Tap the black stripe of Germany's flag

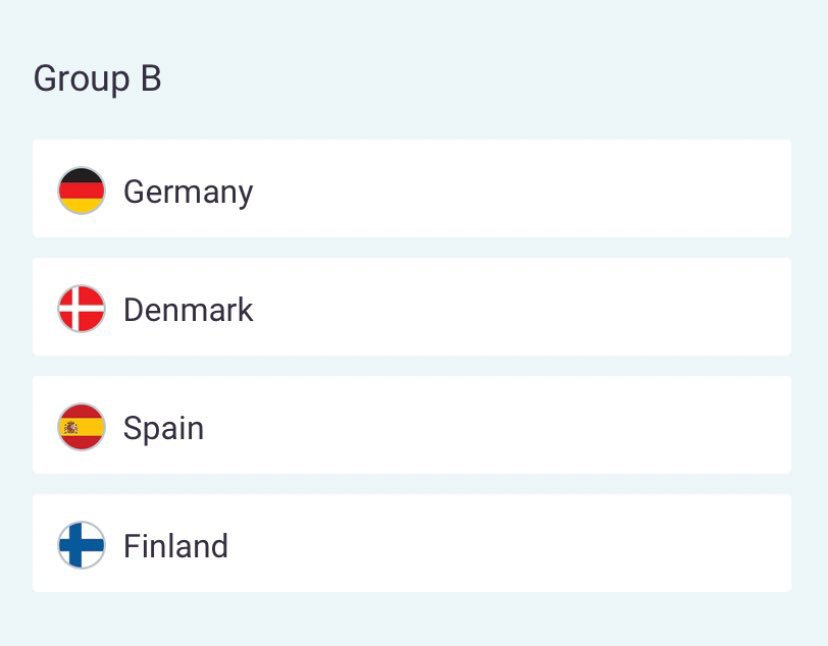pyautogui.click(x=81, y=175)
